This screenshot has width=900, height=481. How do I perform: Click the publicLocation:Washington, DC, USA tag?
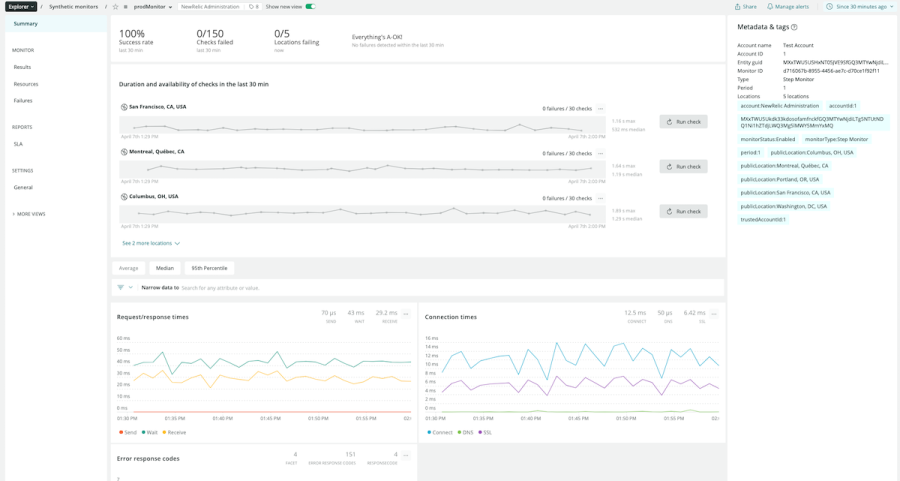(x=783, y=207)
